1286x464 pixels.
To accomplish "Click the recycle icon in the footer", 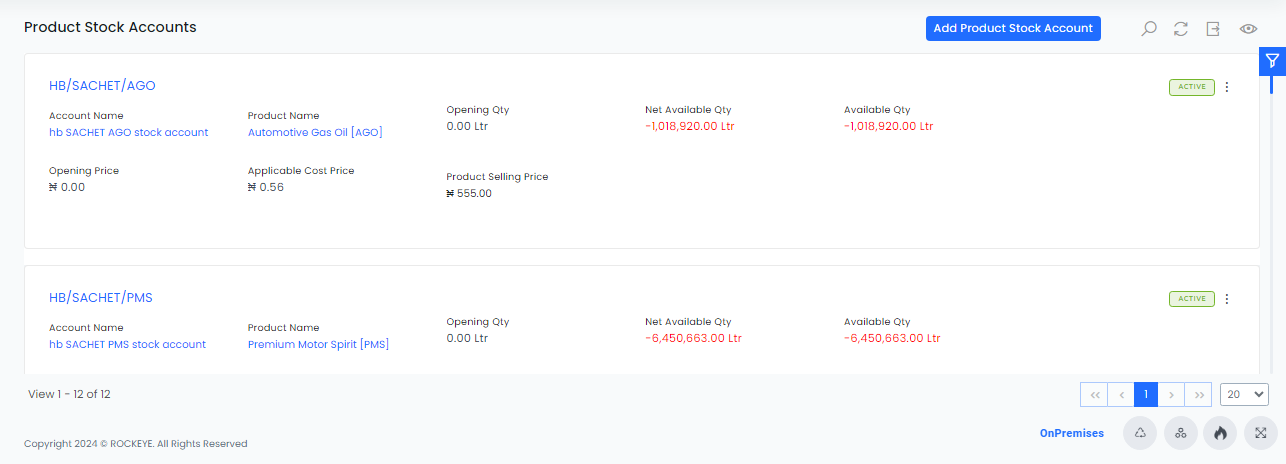I will coord(1140,433).
